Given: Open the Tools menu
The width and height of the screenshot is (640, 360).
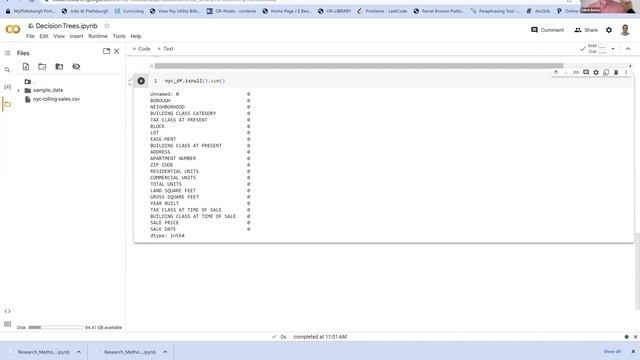Looking at the screenshot, I should tap(119, 36).
